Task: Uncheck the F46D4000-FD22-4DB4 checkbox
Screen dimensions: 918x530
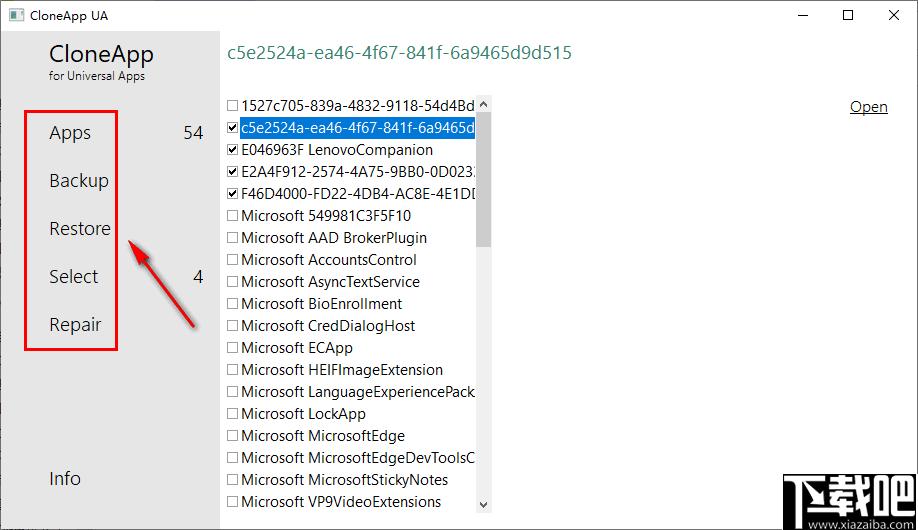Action: pos(232,194)
